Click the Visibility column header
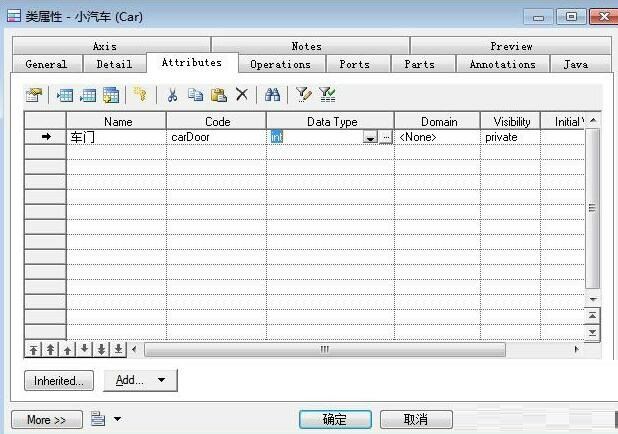 [511, 121]
